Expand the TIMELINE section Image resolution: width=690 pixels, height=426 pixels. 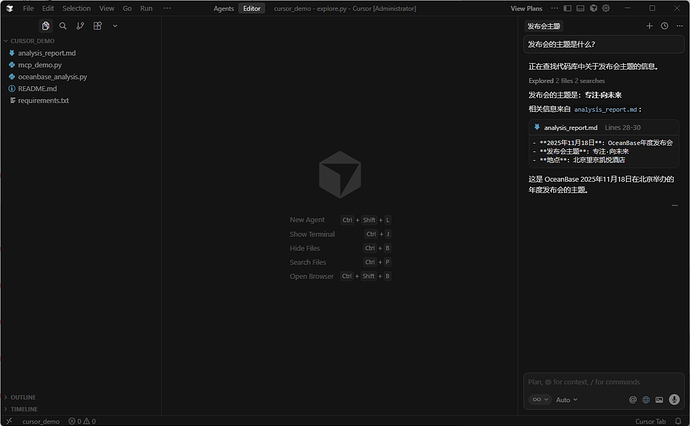23,409
